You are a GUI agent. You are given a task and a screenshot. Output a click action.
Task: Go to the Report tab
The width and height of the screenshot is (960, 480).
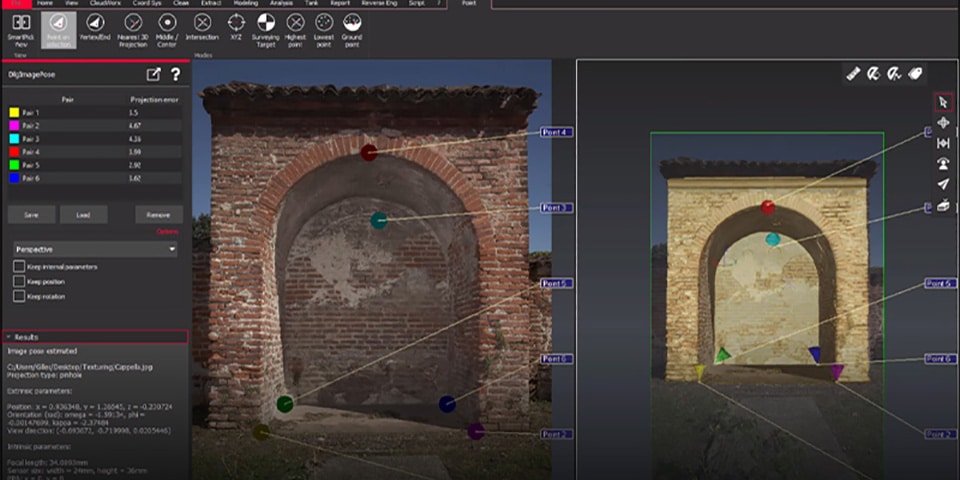[340, 3]
